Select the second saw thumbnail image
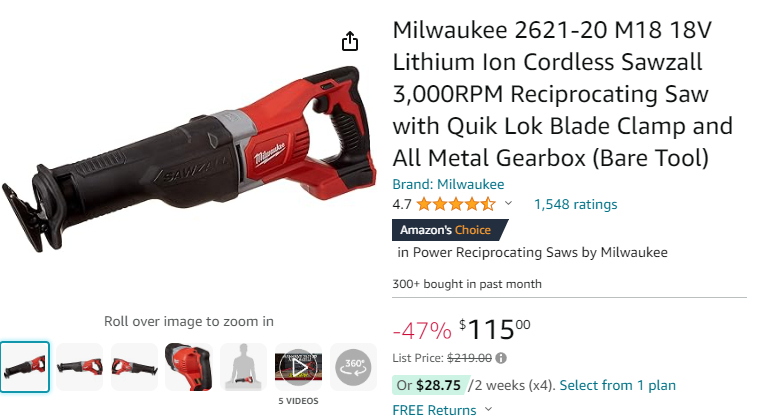Image resolution: width=765 pixels, height=418 pixels. [80, 367]
